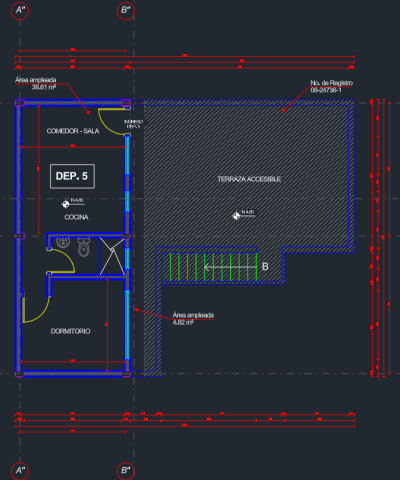Image resolution: width=400 pixels, height=480 pixels.
Task: Select the bottom B" grid axis bubble
Action: (x=126, y=471)
